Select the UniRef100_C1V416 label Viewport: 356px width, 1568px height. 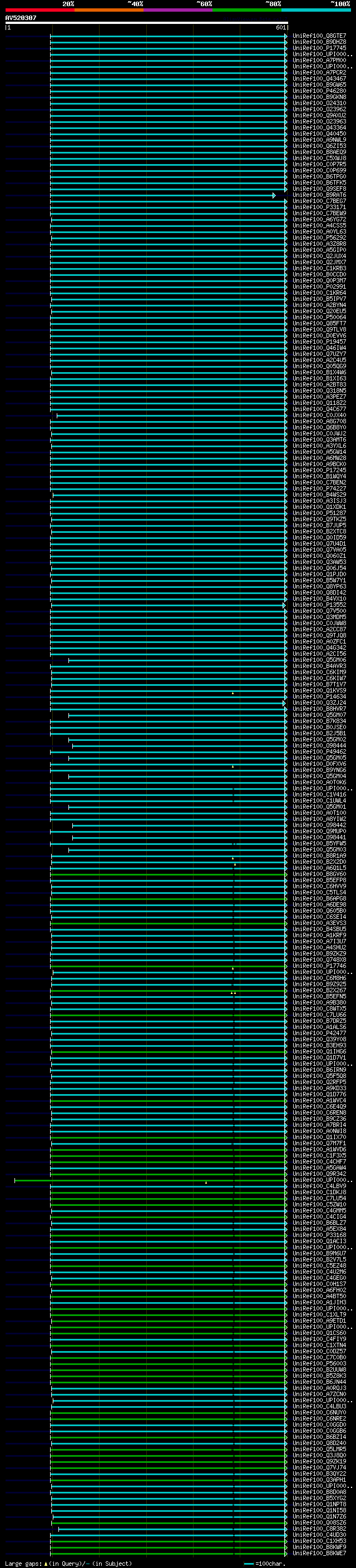tap(319, 794)
